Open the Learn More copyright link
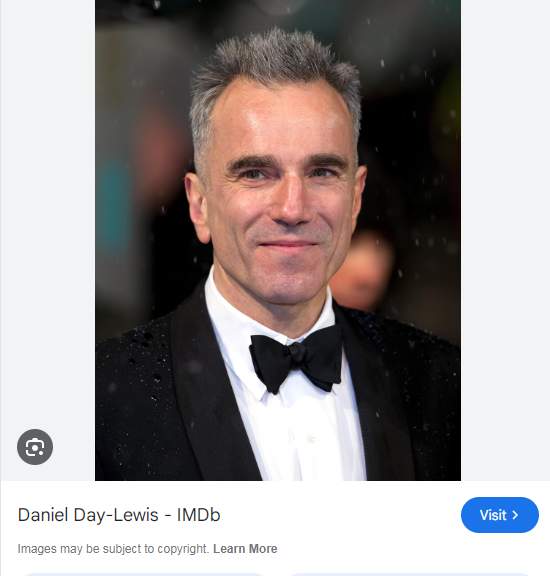This screenshot has width=550, height=576. [245, 548]
